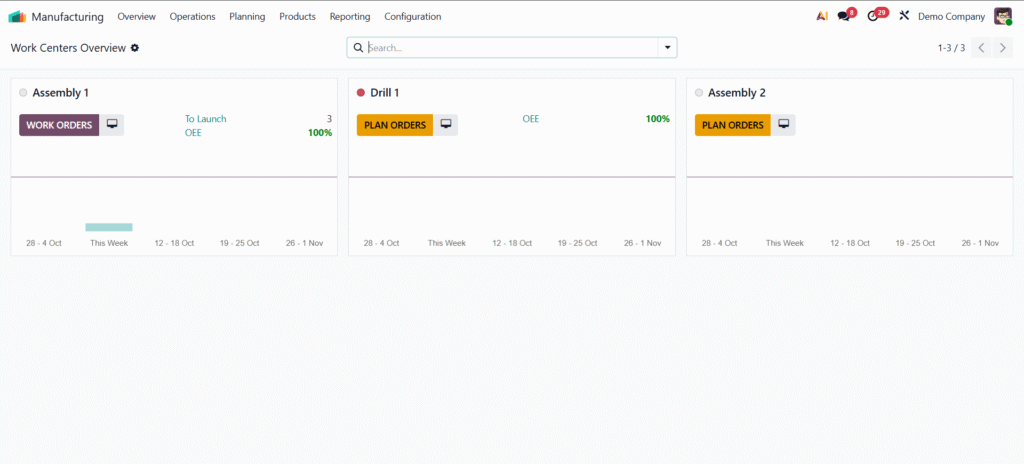This screenshot has height=464, width=1024.
Task: Click the To Launch link in Assembly 1
Action: pyautogui.click(x=205, y=119)
